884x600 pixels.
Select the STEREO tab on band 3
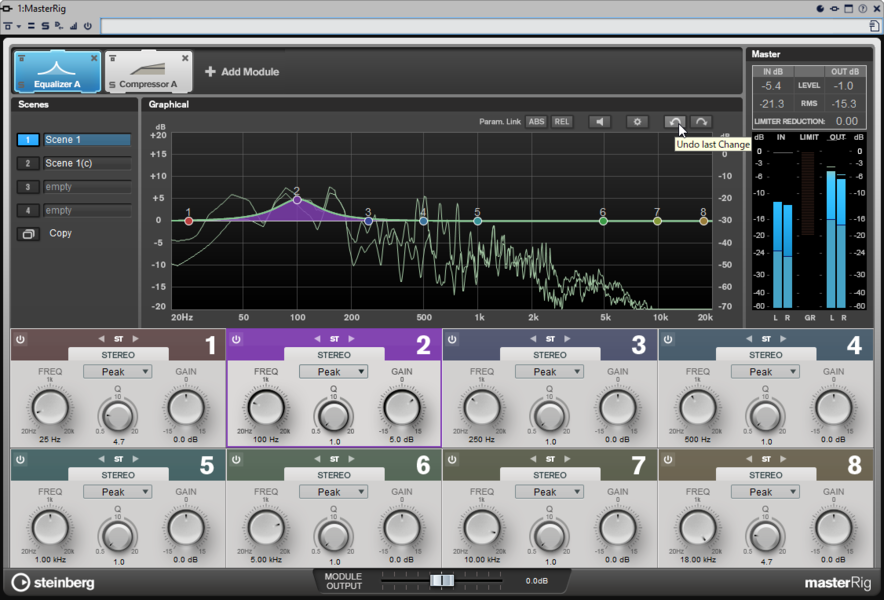point(550,355)
